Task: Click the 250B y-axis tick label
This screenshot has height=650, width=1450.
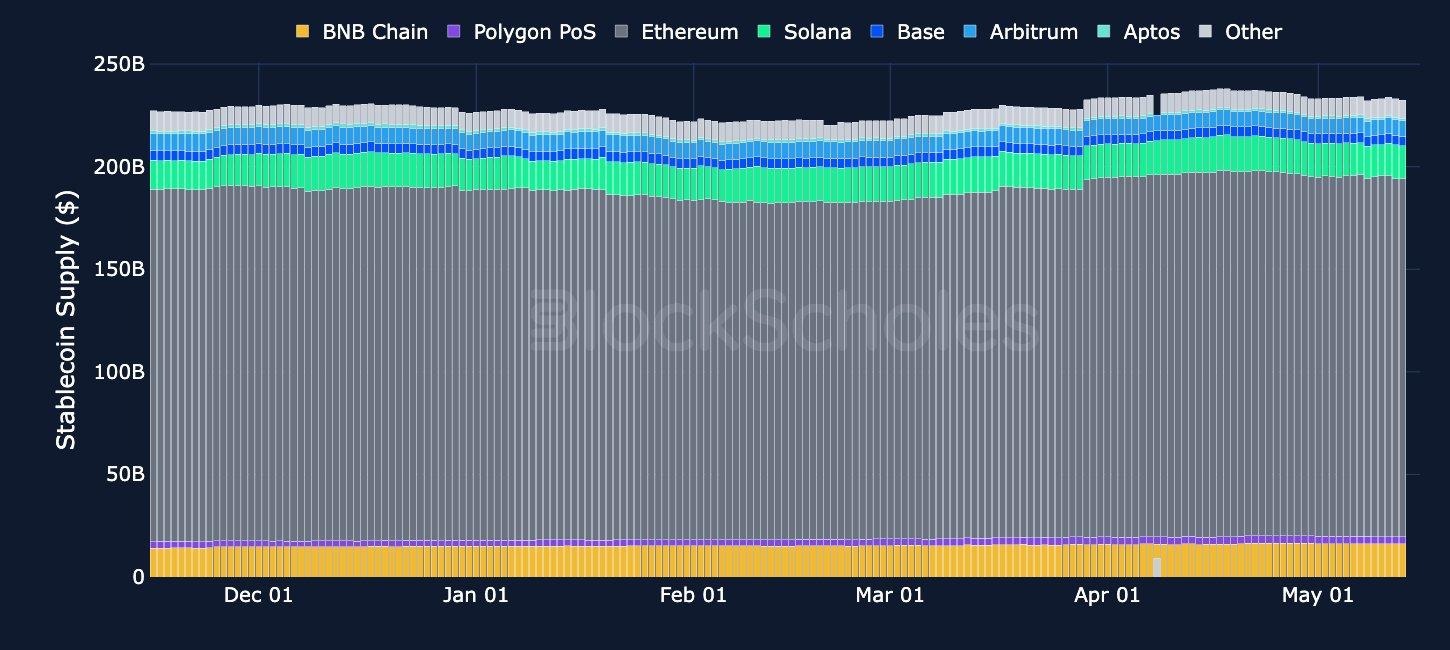Action: (118, 65)
